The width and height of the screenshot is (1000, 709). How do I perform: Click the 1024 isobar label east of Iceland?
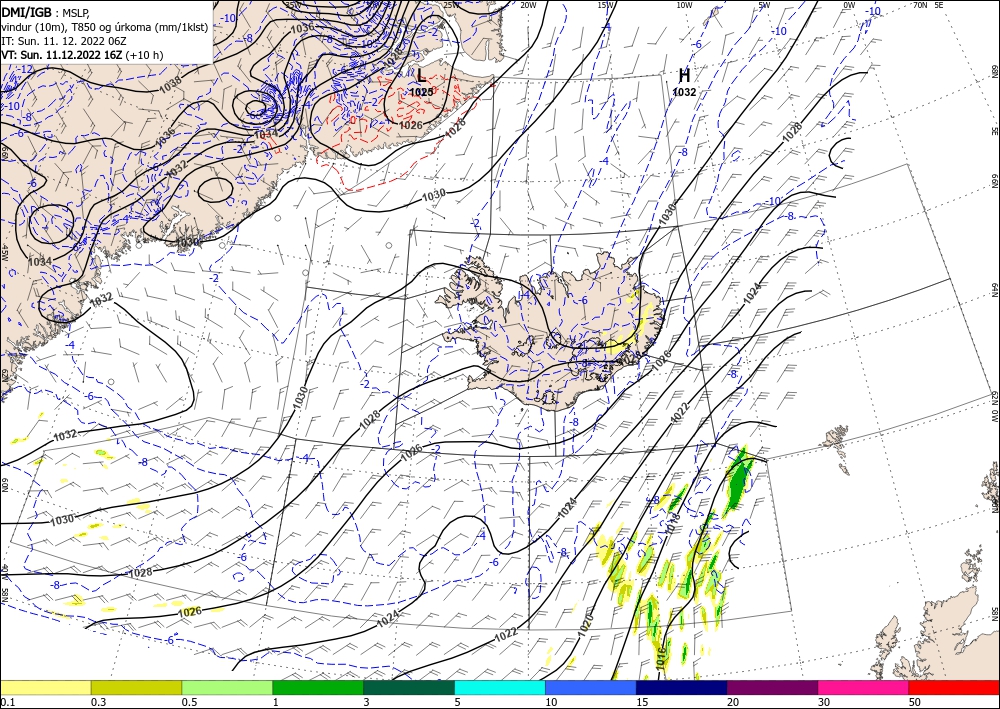tap(753, 293)
